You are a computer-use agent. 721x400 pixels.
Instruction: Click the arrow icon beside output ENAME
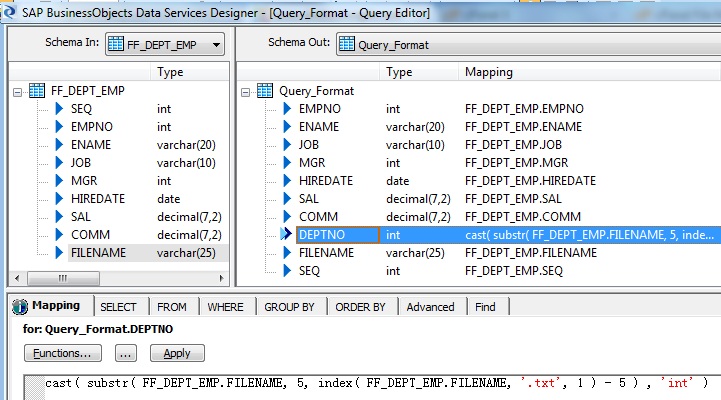[x=287, y=126]
